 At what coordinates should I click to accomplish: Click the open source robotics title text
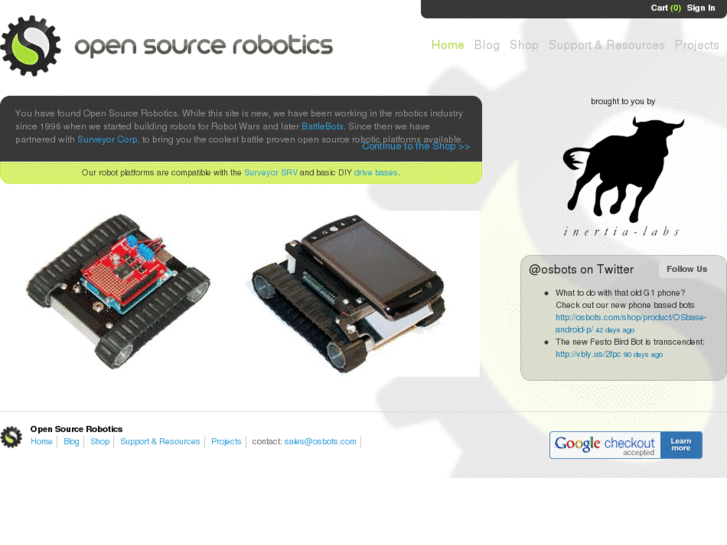point(204,45)
